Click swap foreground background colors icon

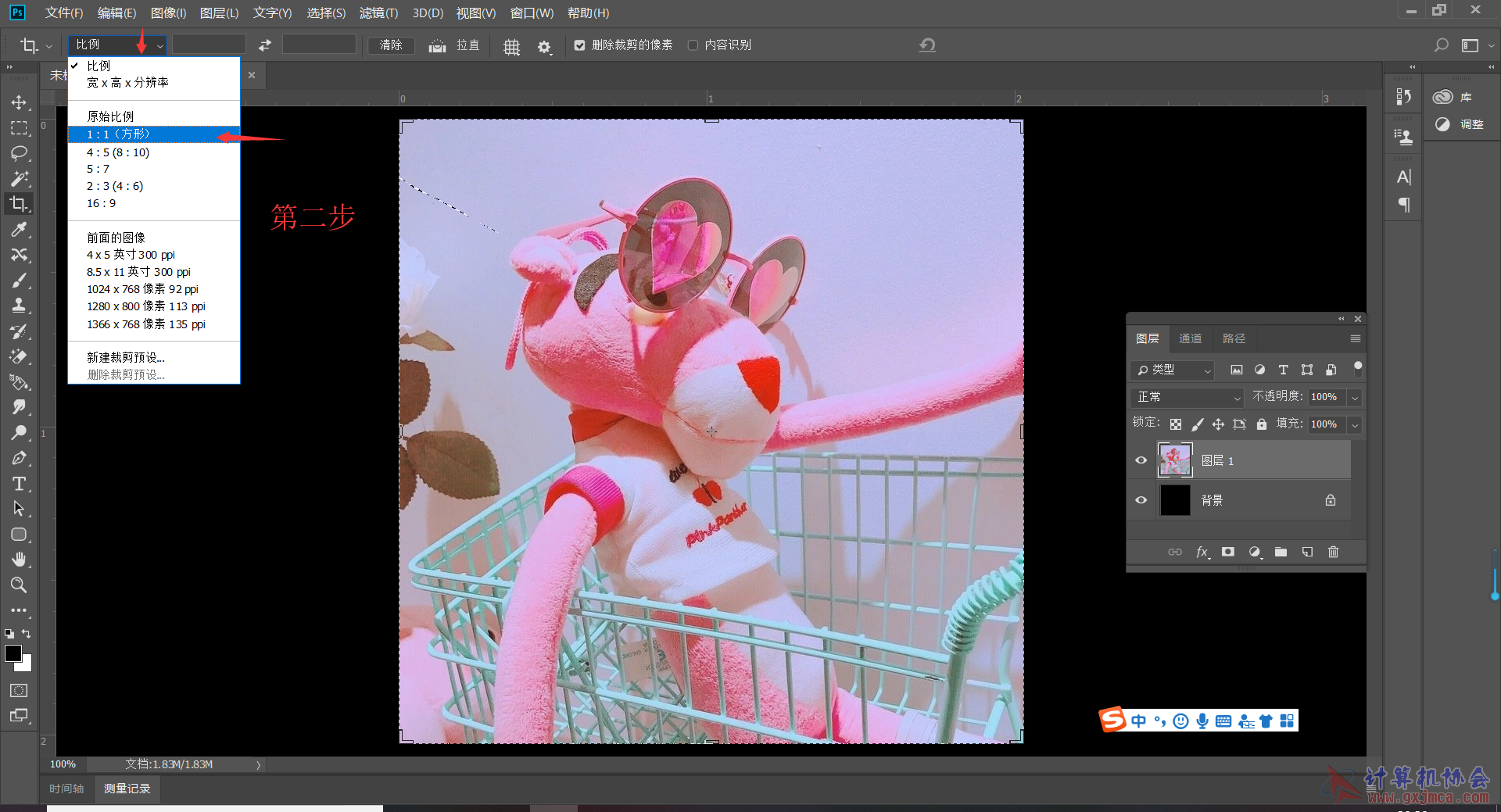[x=27, y=634]
